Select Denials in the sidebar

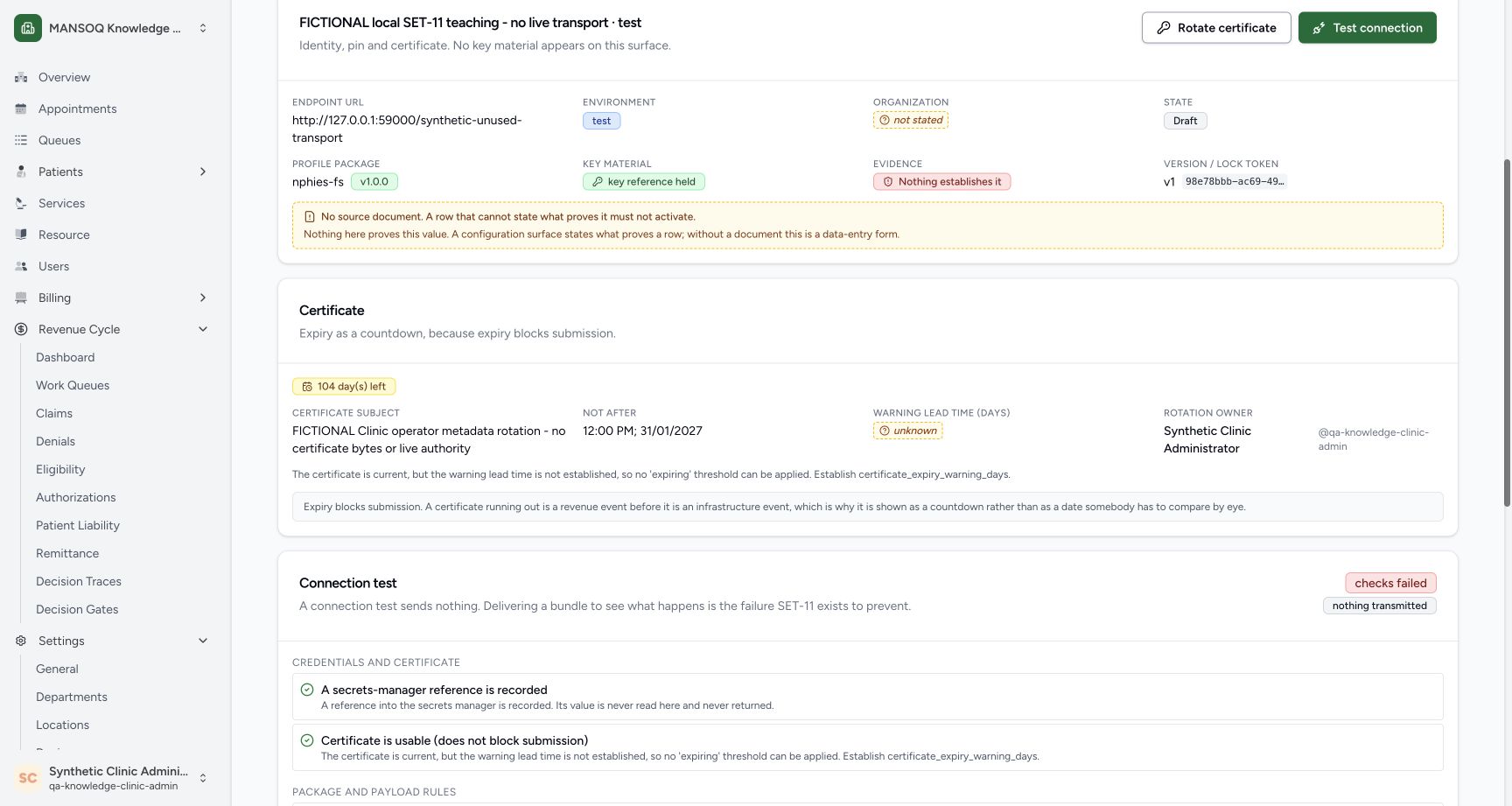(x=55, y=441)
